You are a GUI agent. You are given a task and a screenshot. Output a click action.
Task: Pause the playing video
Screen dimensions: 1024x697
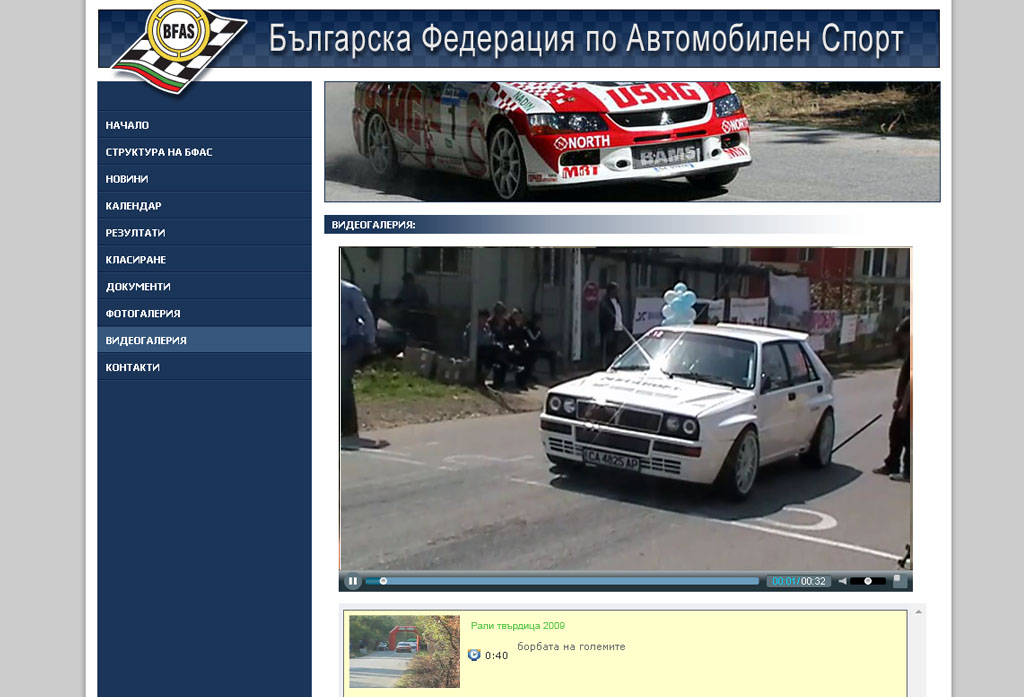353,581
